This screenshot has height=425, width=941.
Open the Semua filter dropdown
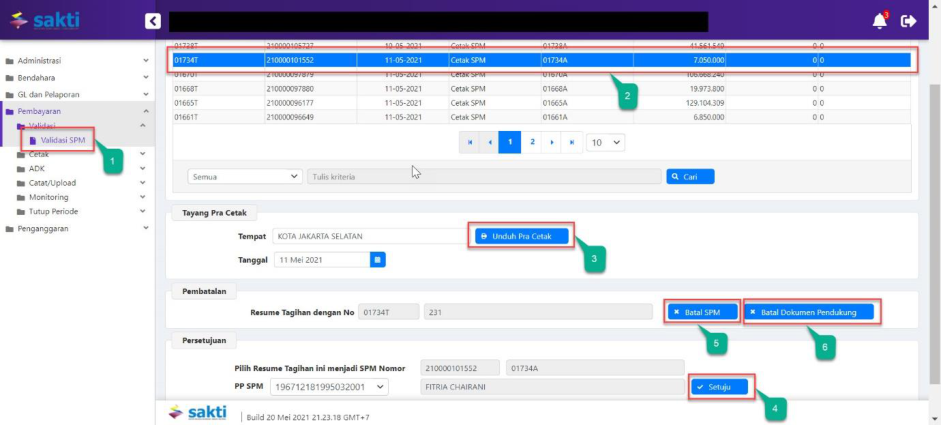tap(244, 176)
